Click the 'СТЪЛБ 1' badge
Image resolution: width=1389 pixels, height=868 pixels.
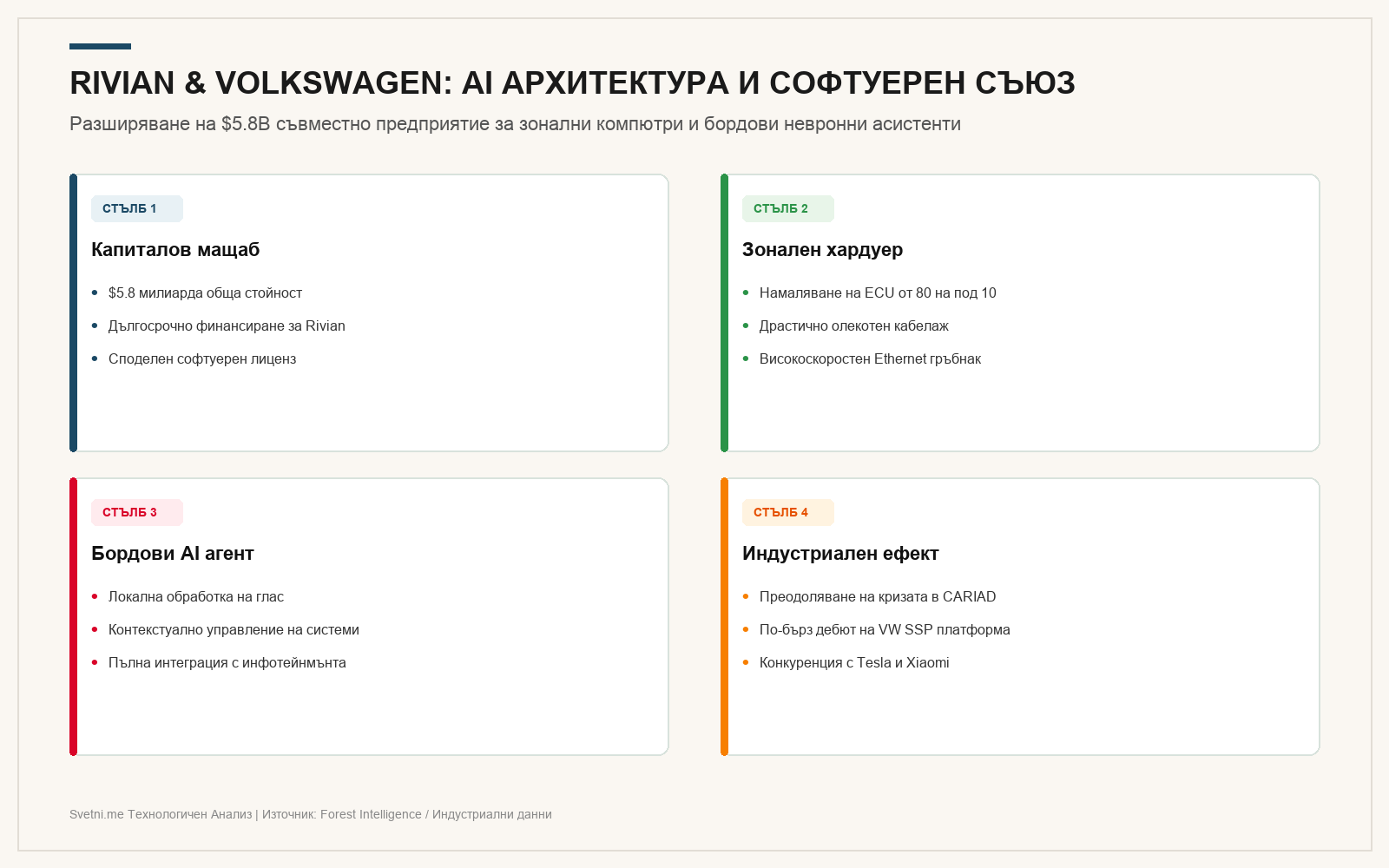[137, 208]
